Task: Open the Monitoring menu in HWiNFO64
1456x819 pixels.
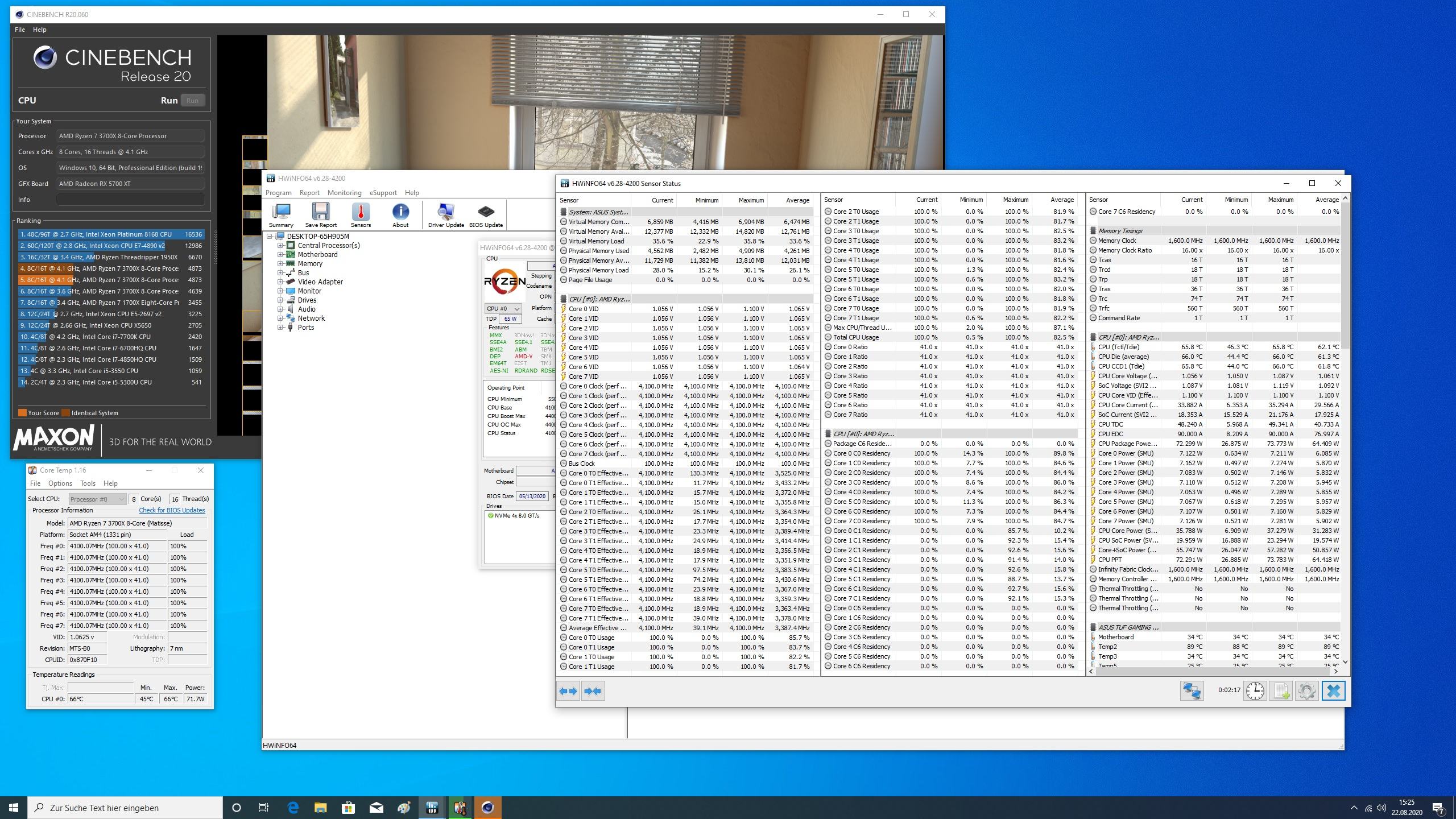Action: pyautogui.click(x=344, y=193)
